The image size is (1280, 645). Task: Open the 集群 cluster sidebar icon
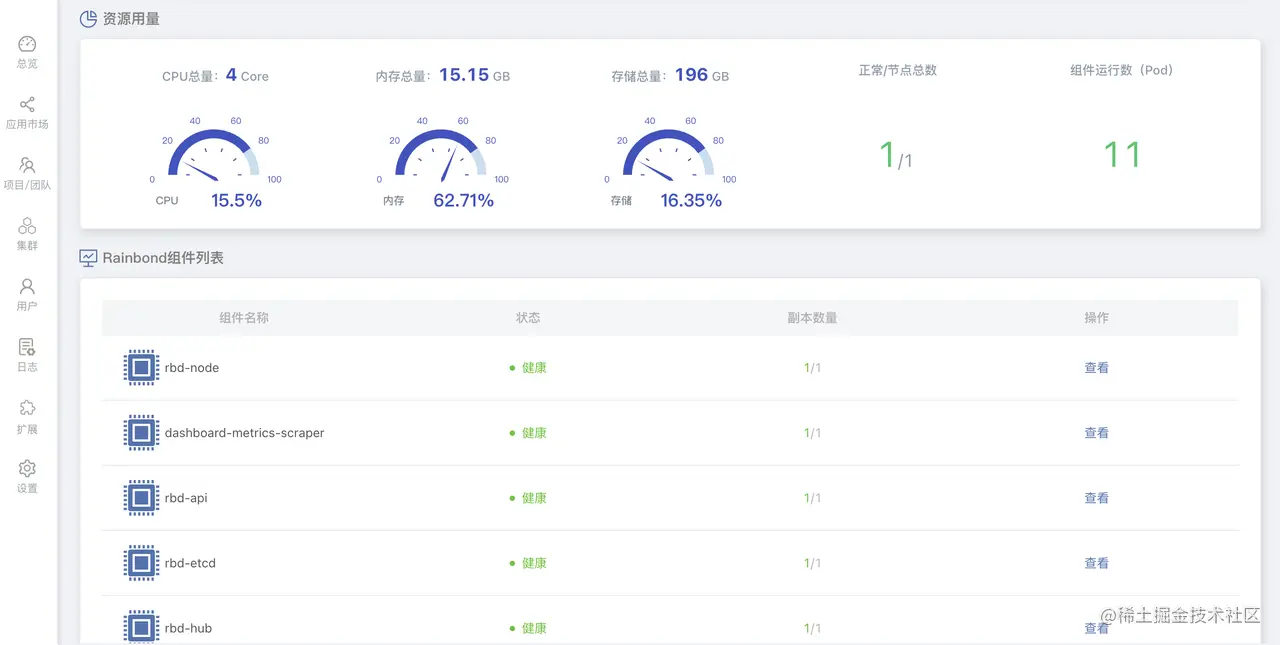27,226
